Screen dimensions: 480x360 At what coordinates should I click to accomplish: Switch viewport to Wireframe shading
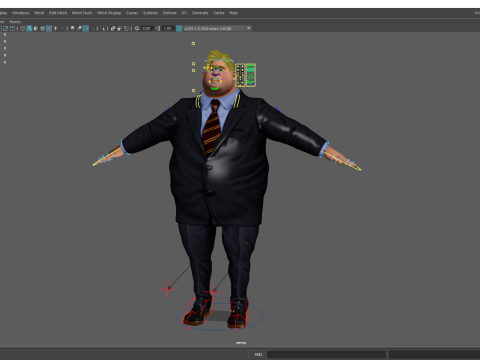[22, 28]
